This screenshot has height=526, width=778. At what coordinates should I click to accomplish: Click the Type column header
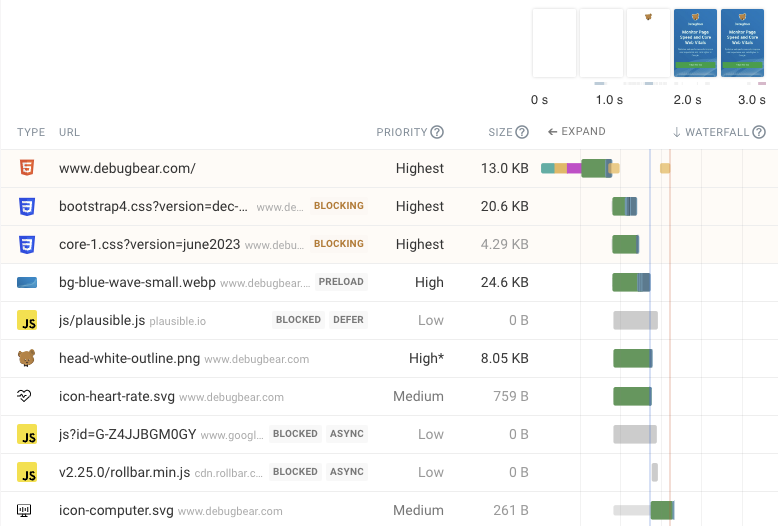(31, 132)
